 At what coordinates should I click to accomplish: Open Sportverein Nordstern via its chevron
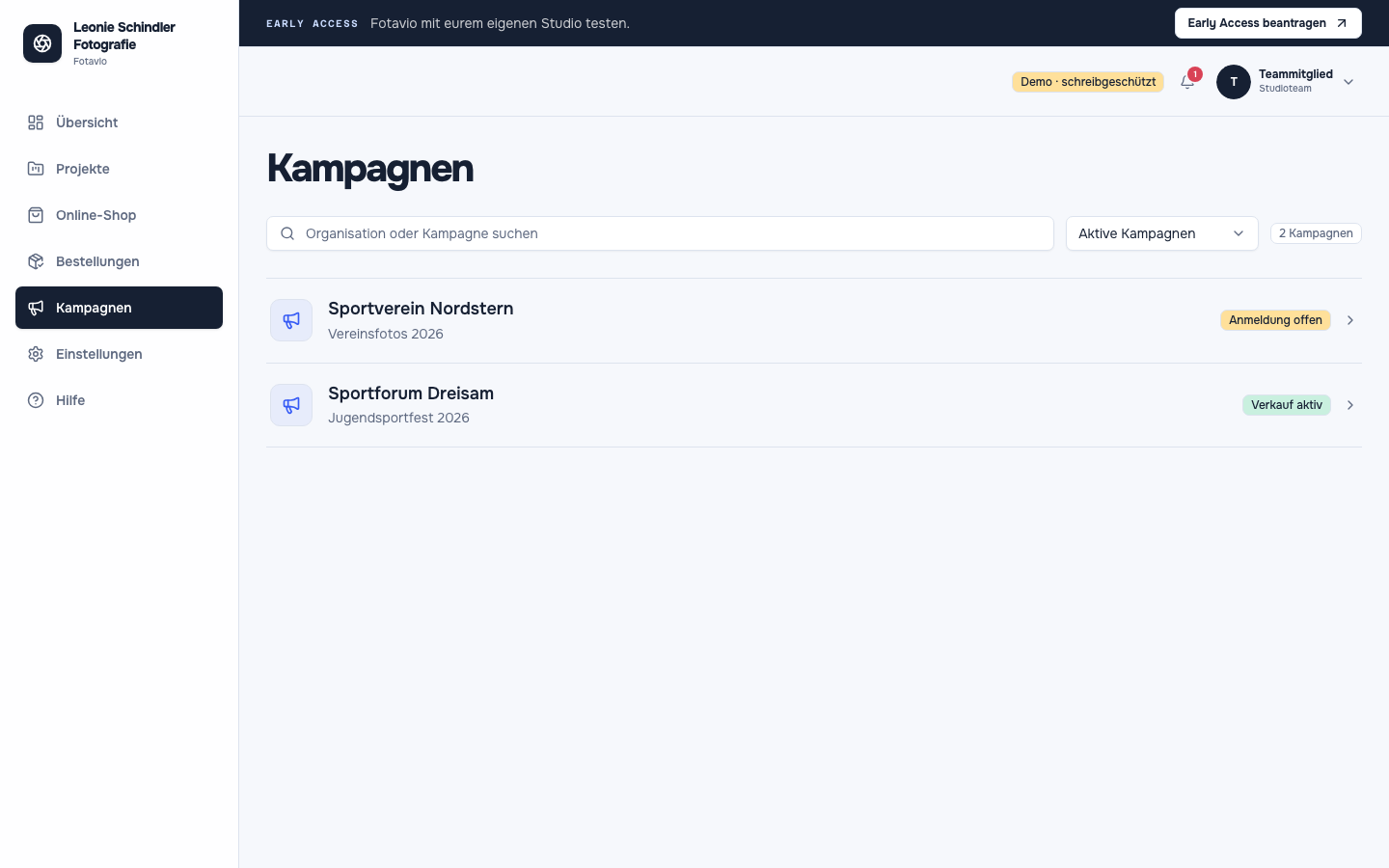(x=1350, y=320)
